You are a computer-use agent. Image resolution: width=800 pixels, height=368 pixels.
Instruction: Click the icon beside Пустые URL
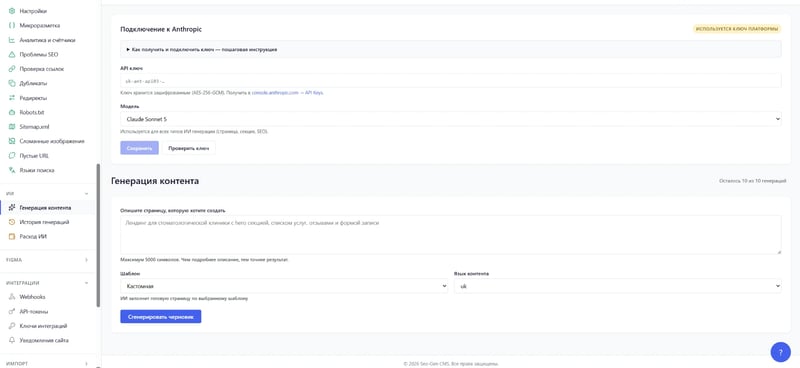tap(12, 156)
